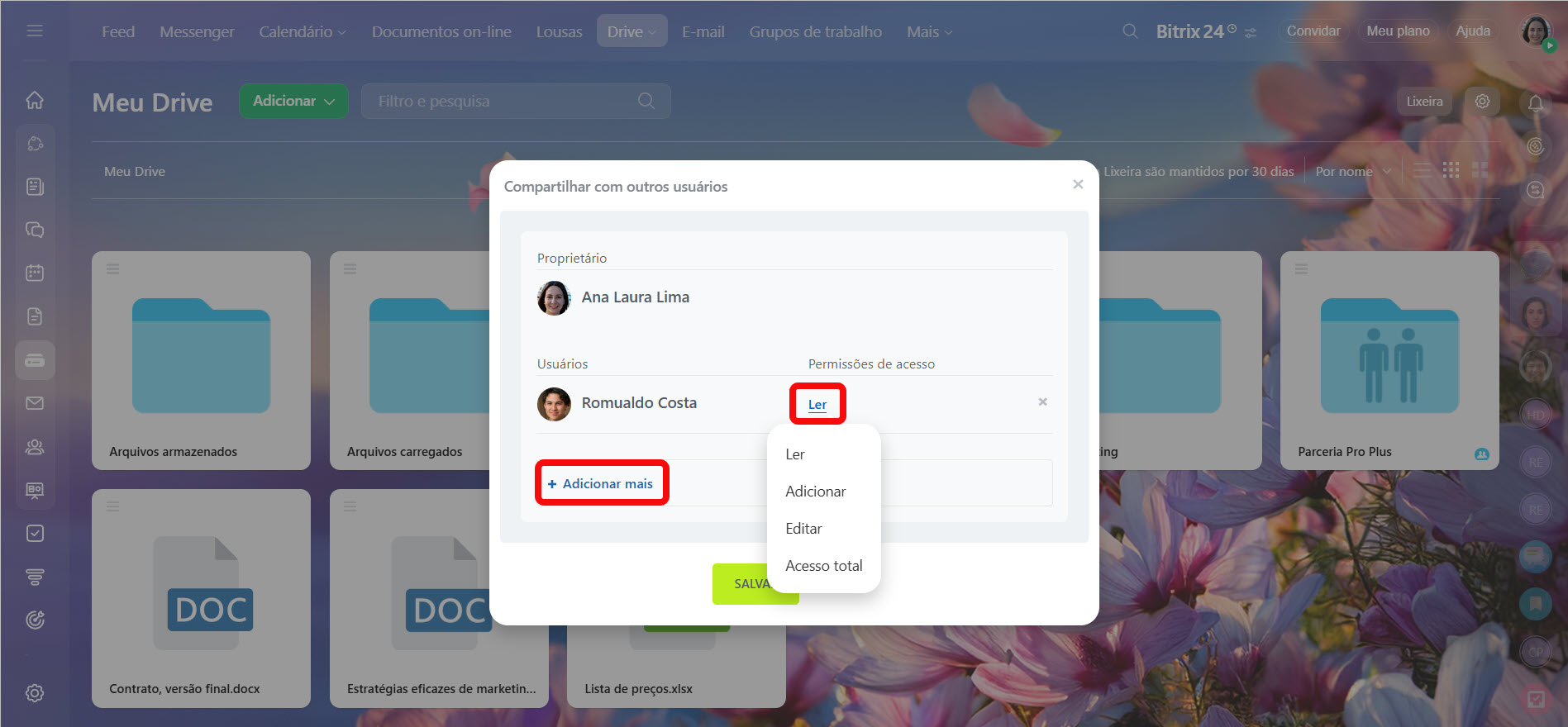Screen dimensions: 1568x727
Task: Expand the Adicionar dropdown button
Action: click(293, 101)
